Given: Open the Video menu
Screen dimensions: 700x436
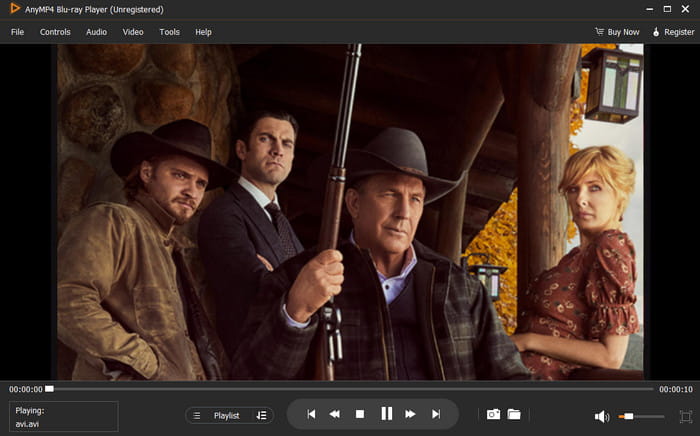Looking at the screenshot, I should pos(133,32).
